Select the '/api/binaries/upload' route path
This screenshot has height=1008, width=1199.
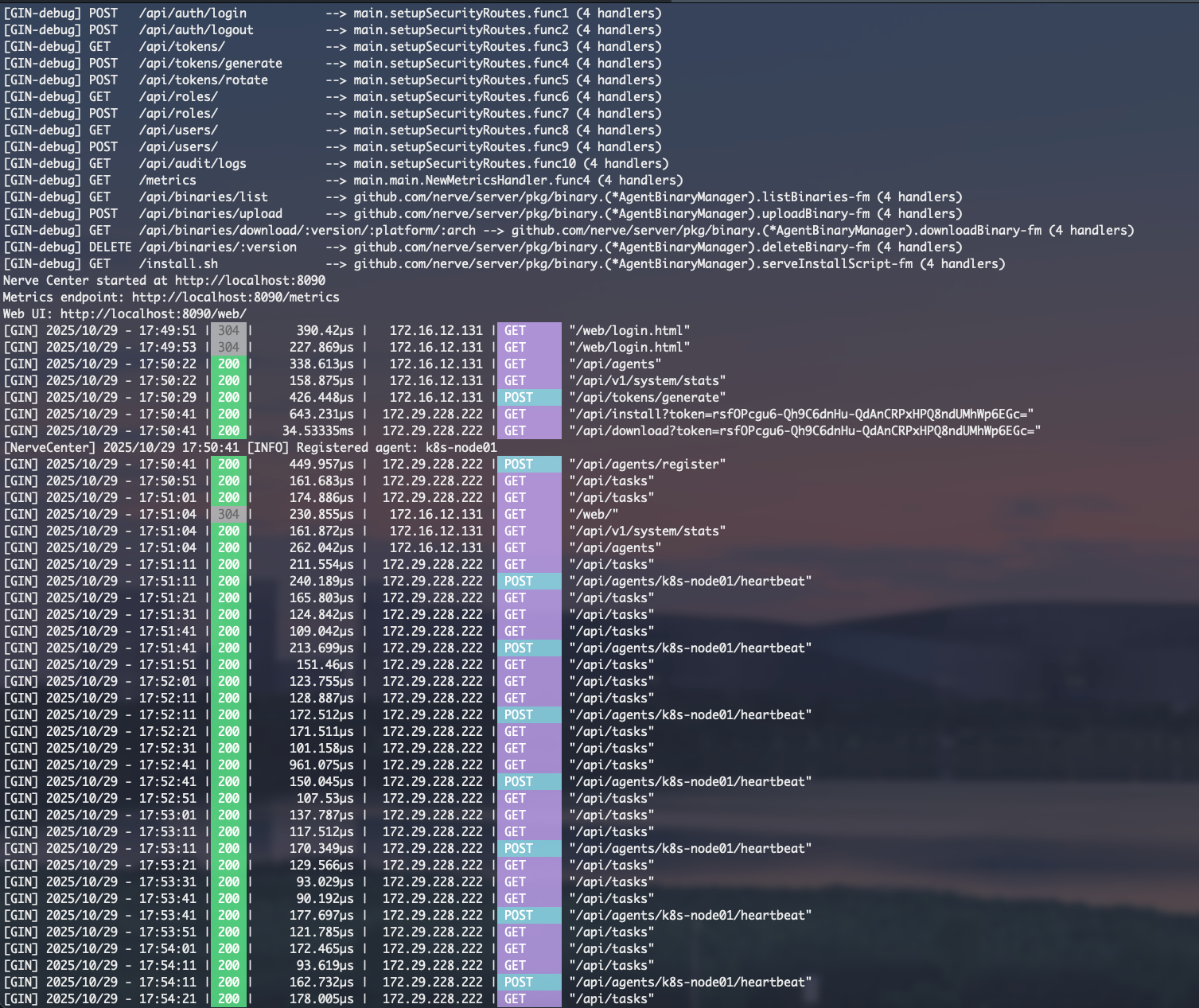click(211, 213)
